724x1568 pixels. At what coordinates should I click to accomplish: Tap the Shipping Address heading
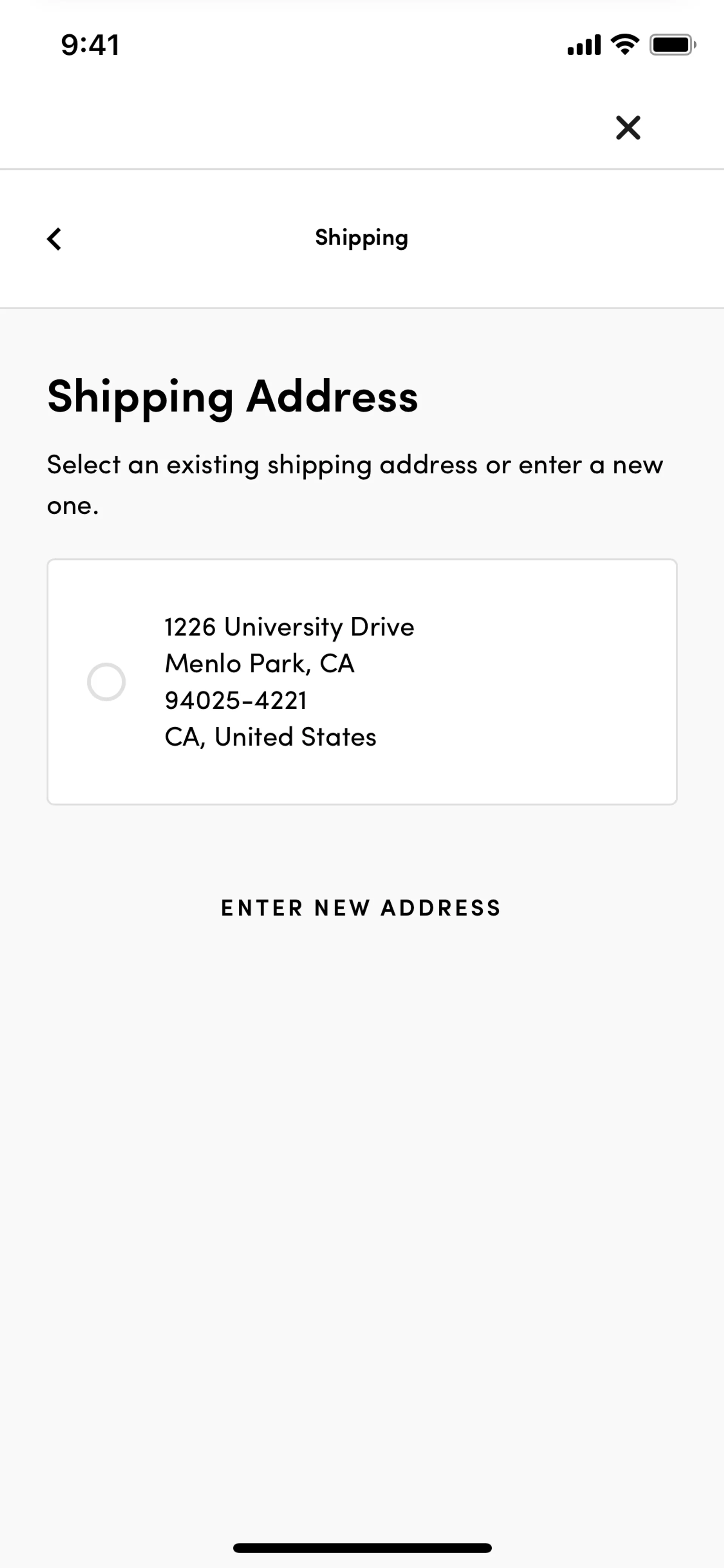(232, 397)
